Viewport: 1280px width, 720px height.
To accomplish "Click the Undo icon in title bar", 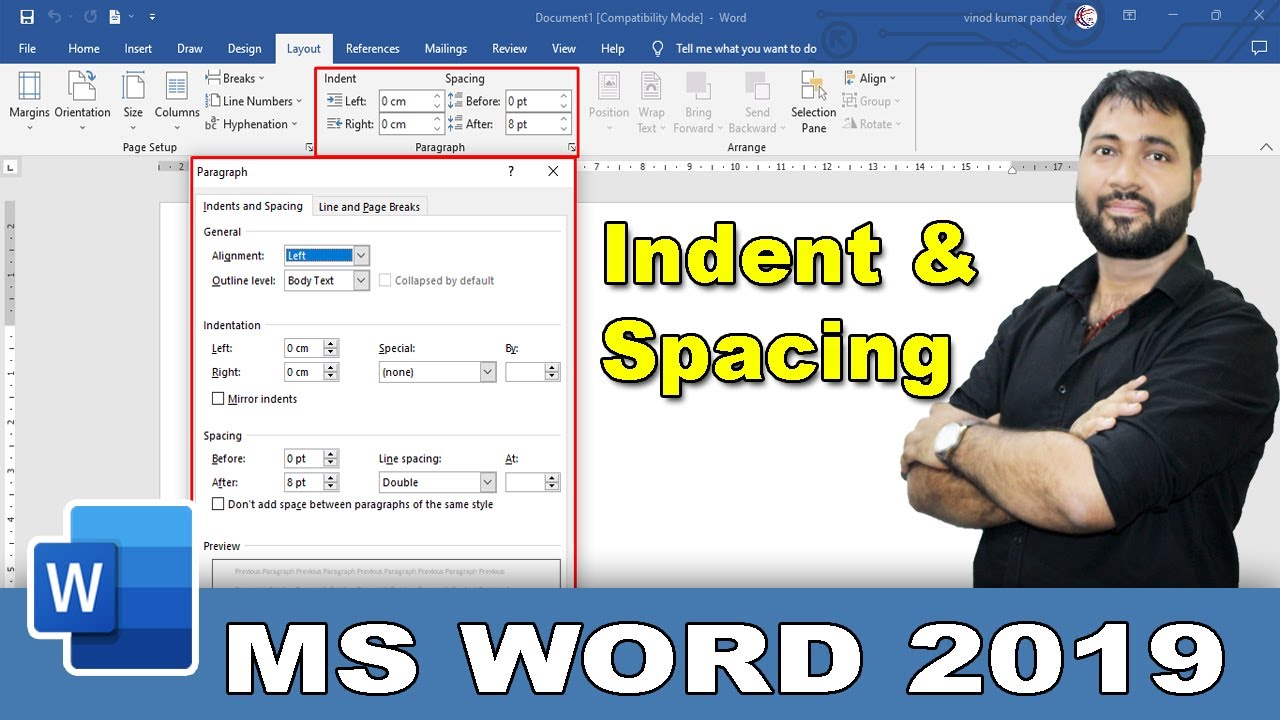I will click(55, 17).
